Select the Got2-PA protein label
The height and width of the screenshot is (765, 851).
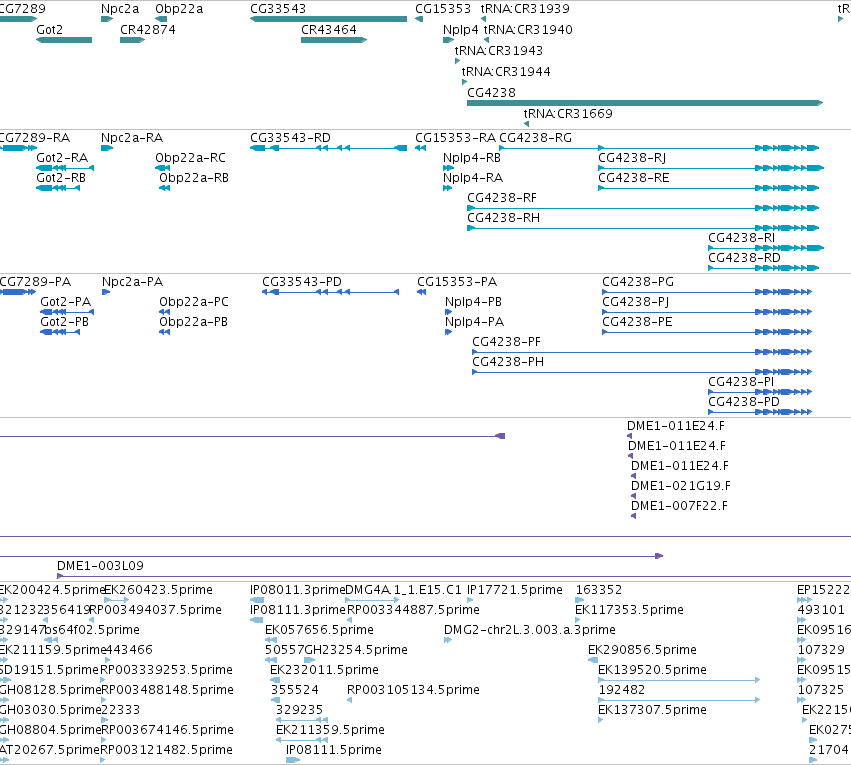pos(66,302)
